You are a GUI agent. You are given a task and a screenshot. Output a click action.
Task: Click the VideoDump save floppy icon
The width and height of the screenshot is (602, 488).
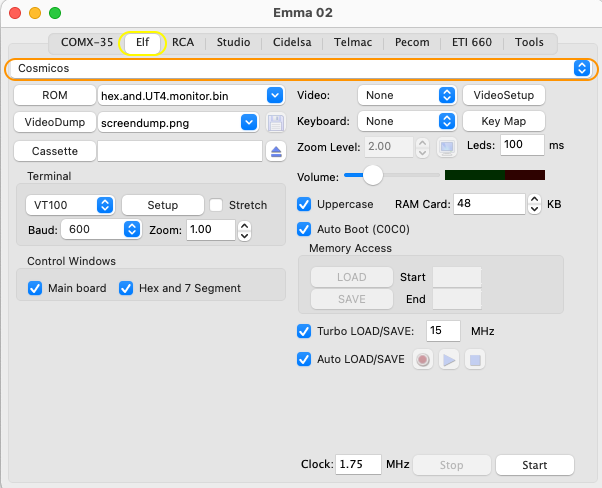pos(276,123)
